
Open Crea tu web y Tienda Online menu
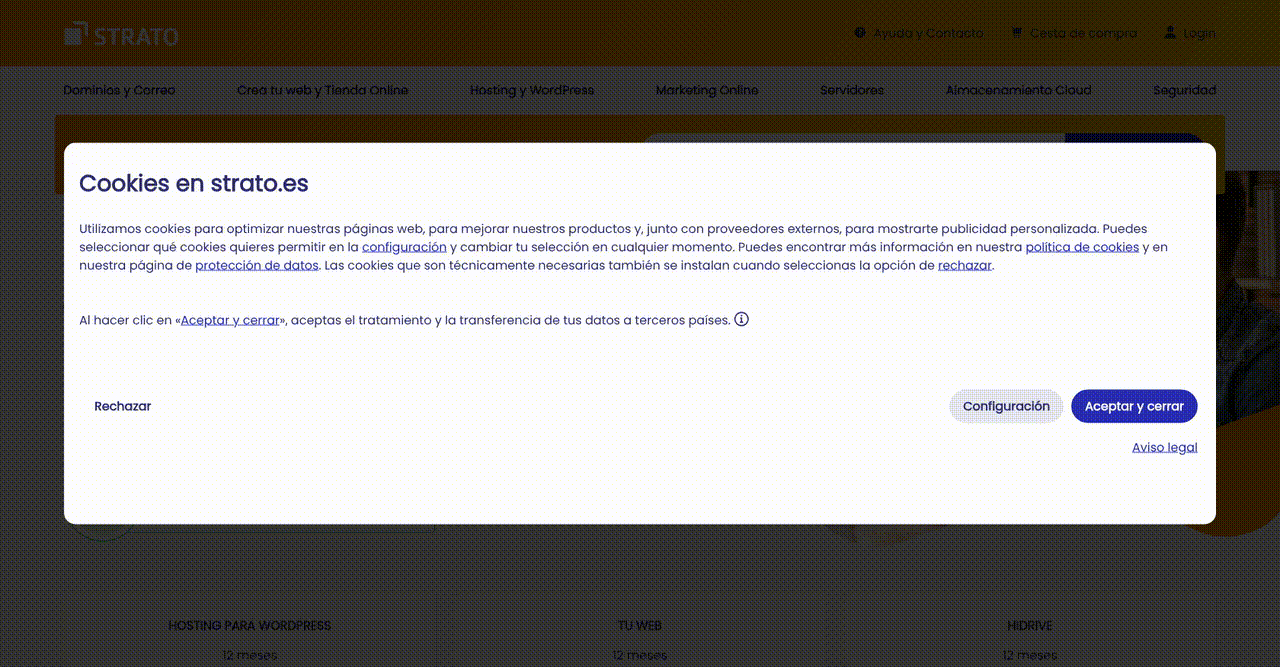click(323, 90)
